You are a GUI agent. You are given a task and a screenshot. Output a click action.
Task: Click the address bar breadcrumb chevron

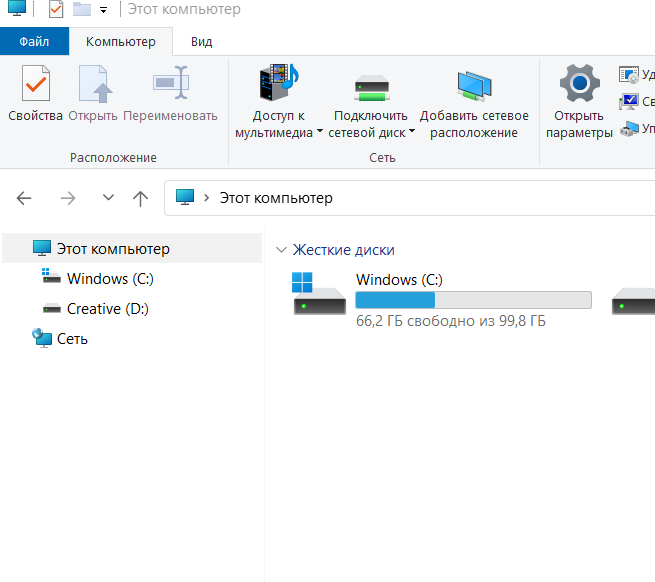click(206, 198)
